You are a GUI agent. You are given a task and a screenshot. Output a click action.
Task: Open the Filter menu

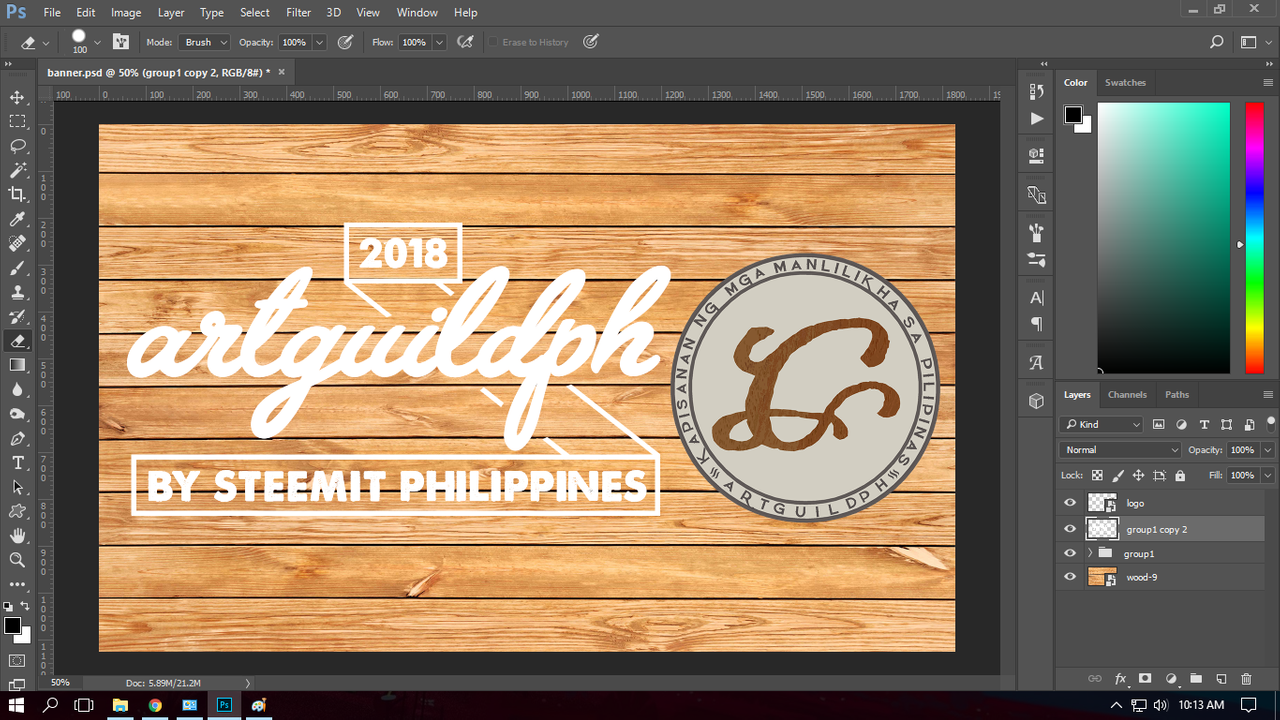tap(298, 12)
